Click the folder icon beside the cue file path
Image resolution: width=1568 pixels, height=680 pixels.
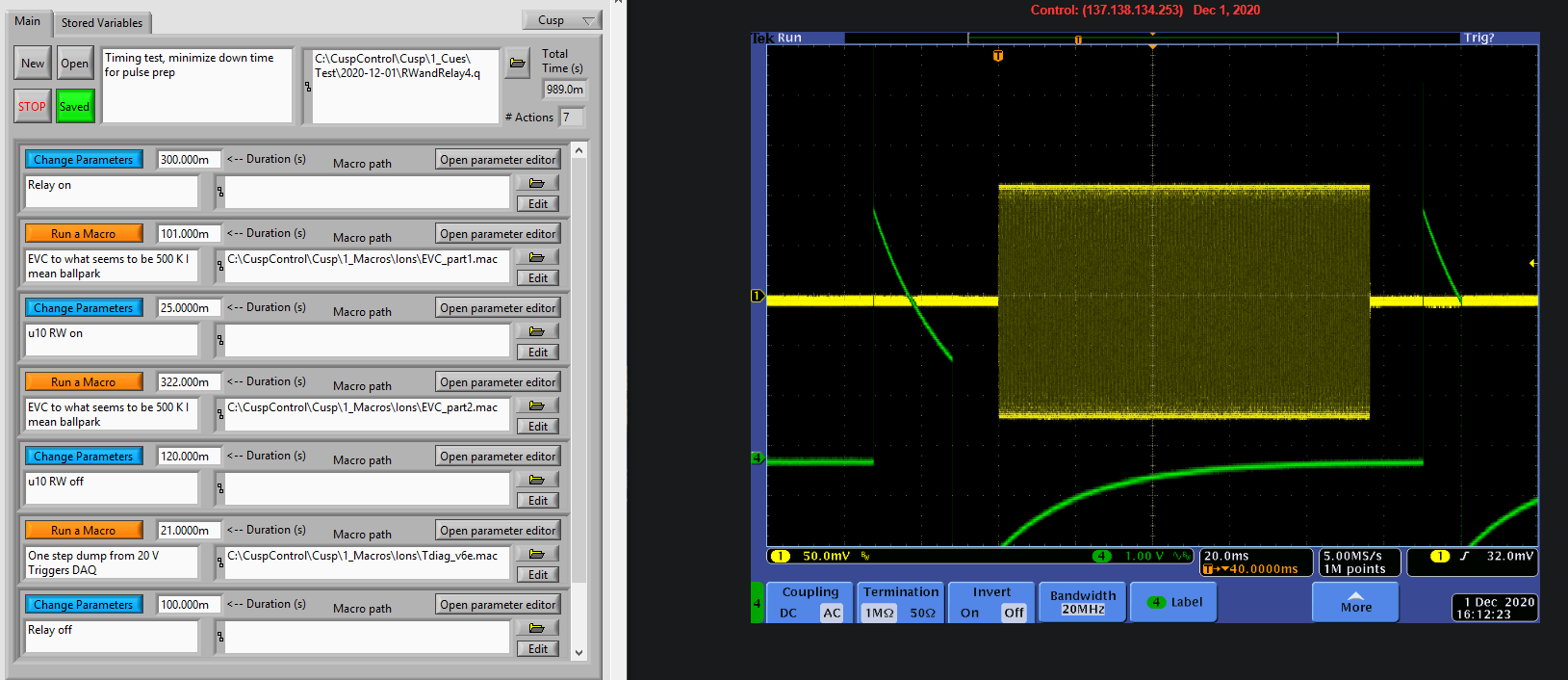pos(517,64)
